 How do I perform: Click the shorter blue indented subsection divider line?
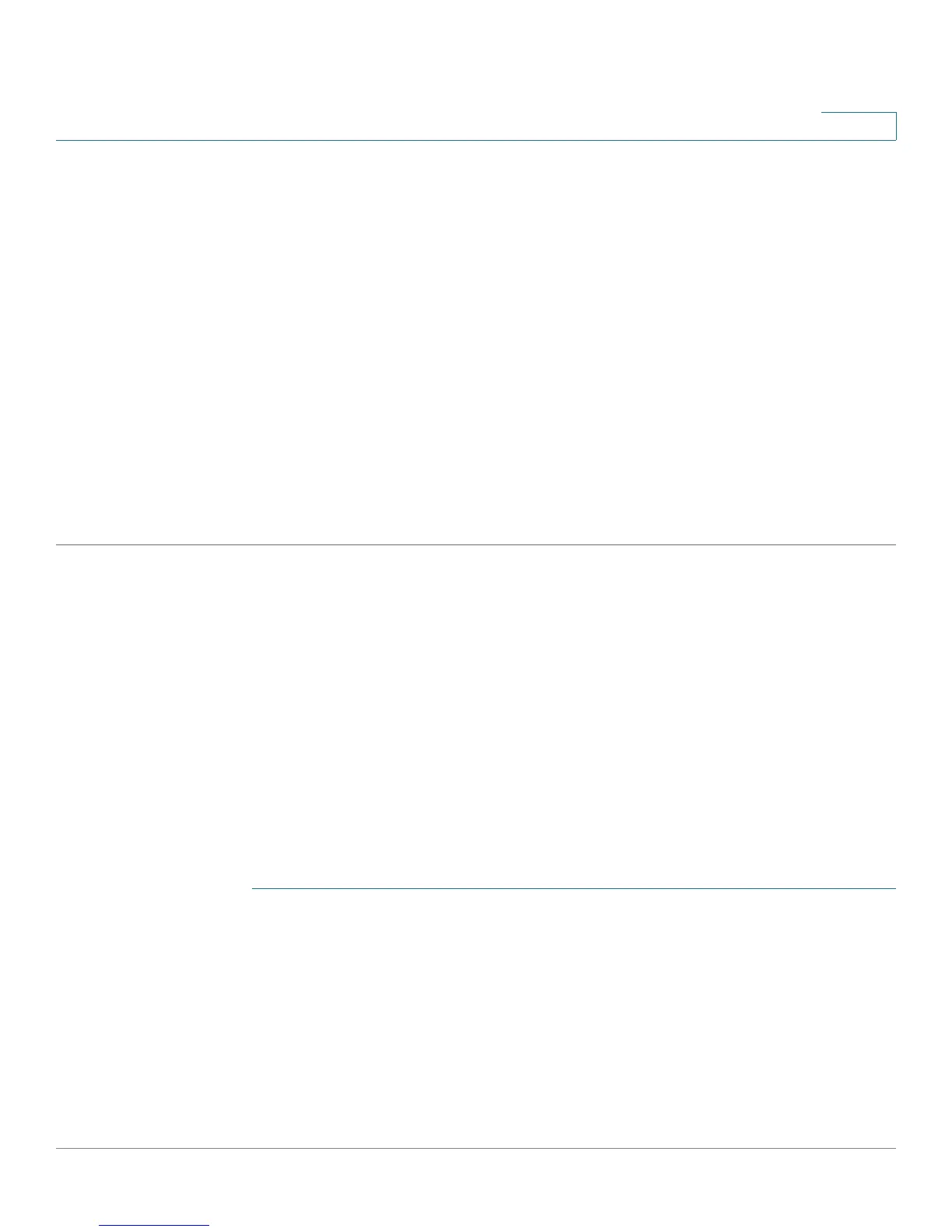[x=574, y=888]
